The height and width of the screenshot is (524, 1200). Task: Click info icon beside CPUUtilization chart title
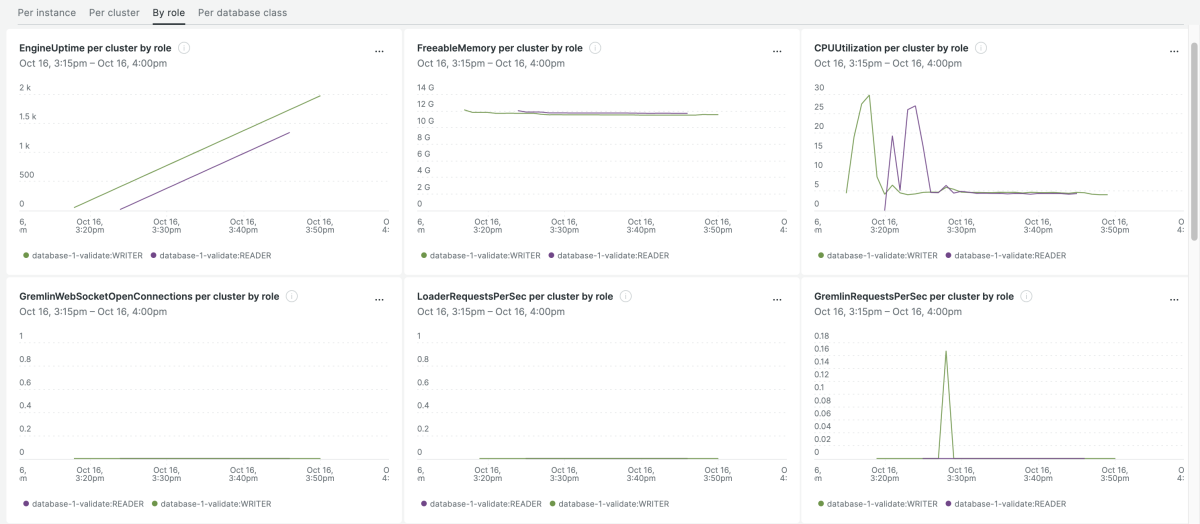(x=981, y=48)
